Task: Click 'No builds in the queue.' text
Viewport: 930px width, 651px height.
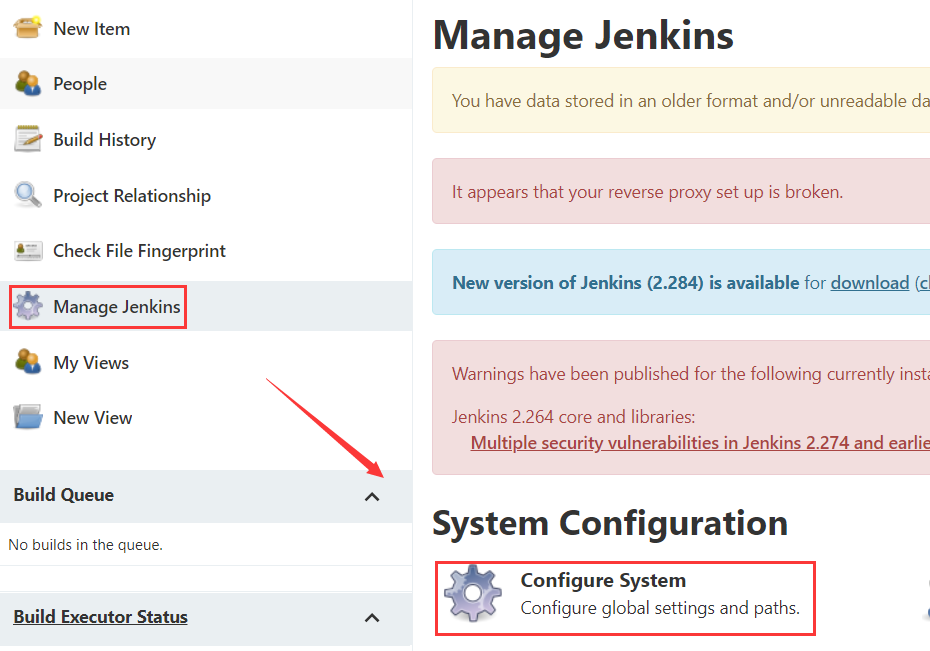Action: [x=85, y=545]
